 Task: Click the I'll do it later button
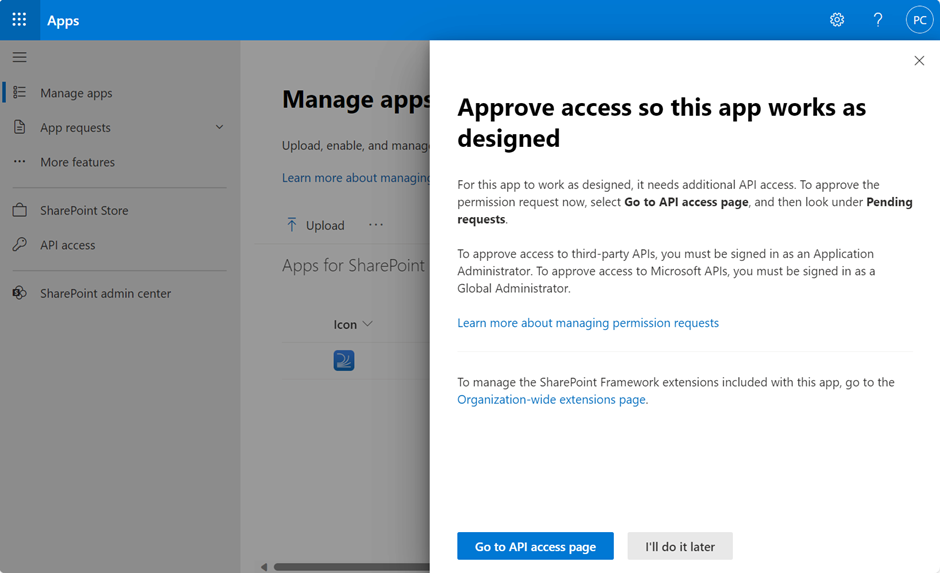[680, 546]
